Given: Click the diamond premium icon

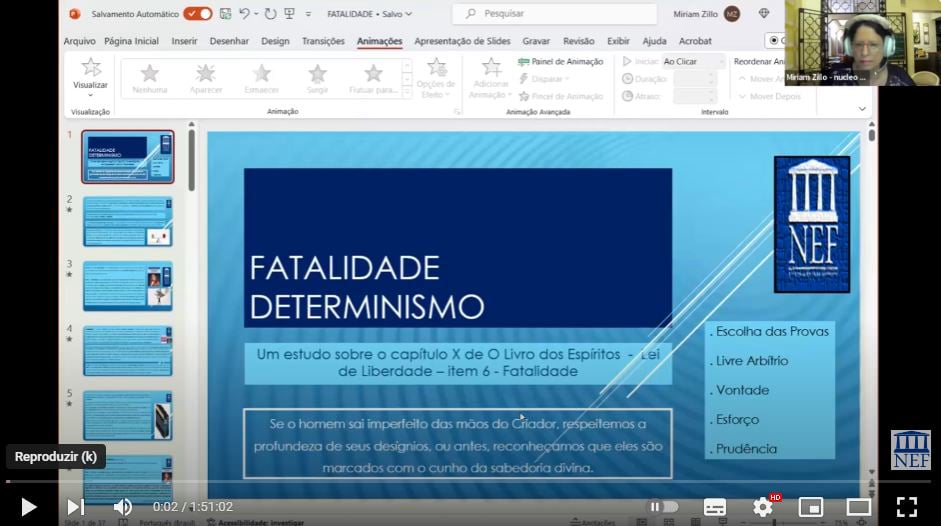Looking at the screenshot, I should coord(764,13).
